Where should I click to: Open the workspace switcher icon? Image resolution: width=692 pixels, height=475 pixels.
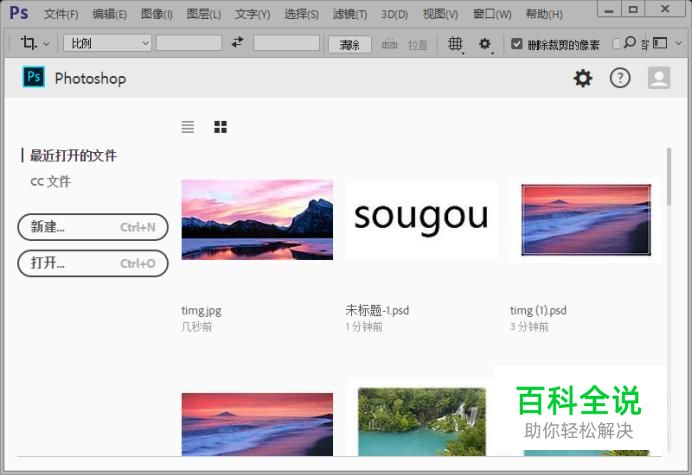660,43
